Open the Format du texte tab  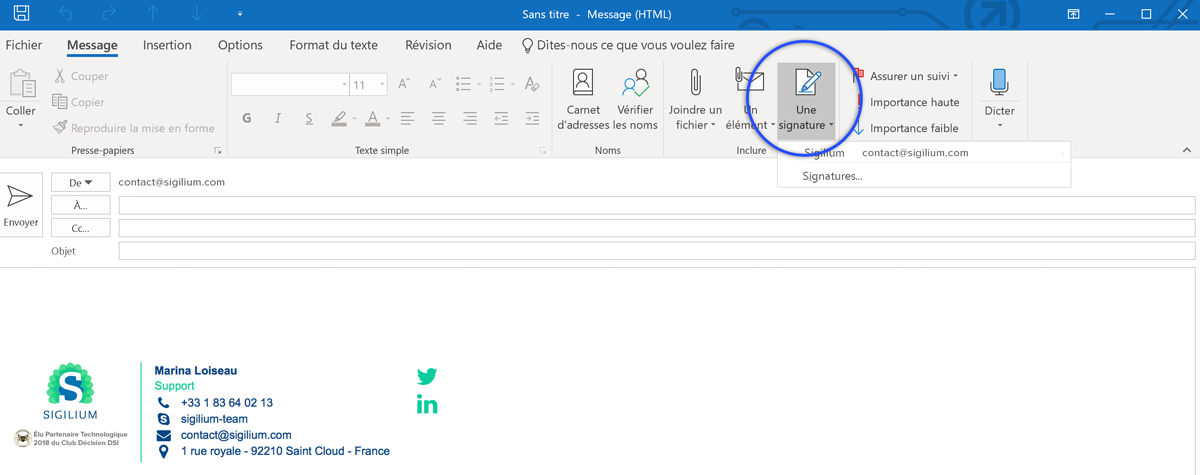coord(334,45)
